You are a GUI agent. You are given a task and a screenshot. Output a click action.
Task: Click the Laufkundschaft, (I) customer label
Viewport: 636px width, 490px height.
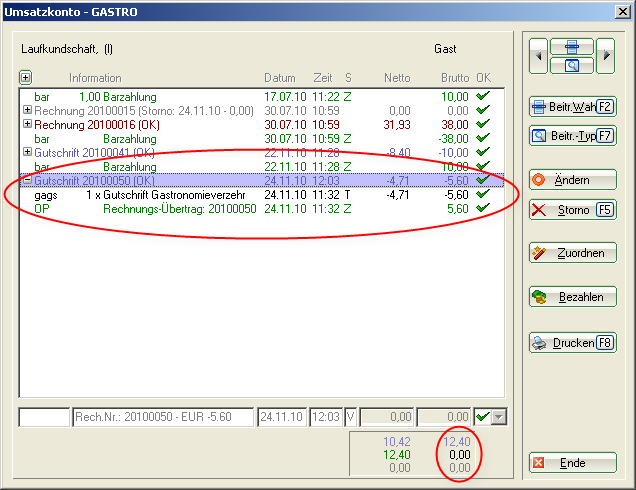(67, 49)
